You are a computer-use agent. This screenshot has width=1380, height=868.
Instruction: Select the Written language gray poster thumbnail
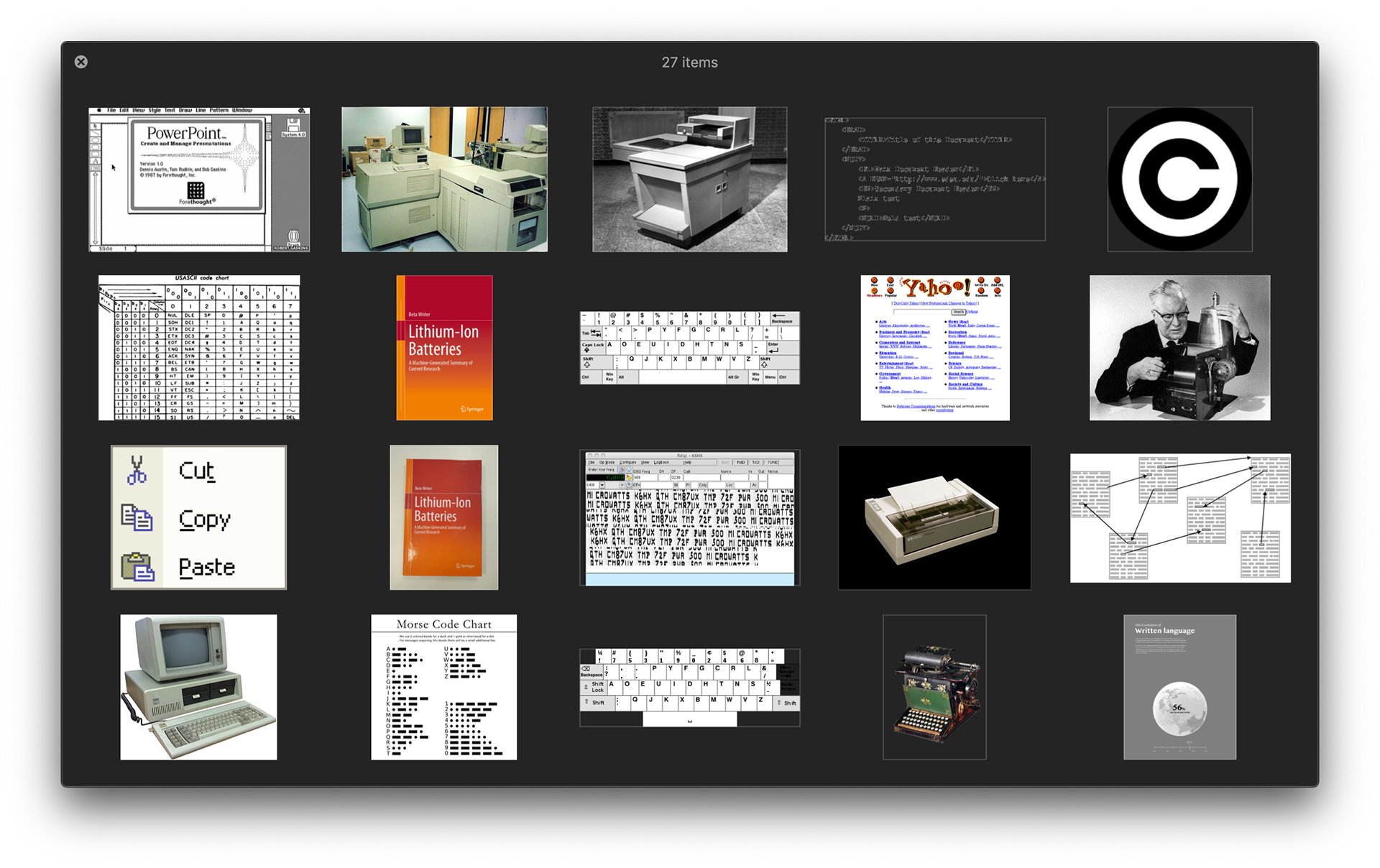[1179, 687]
